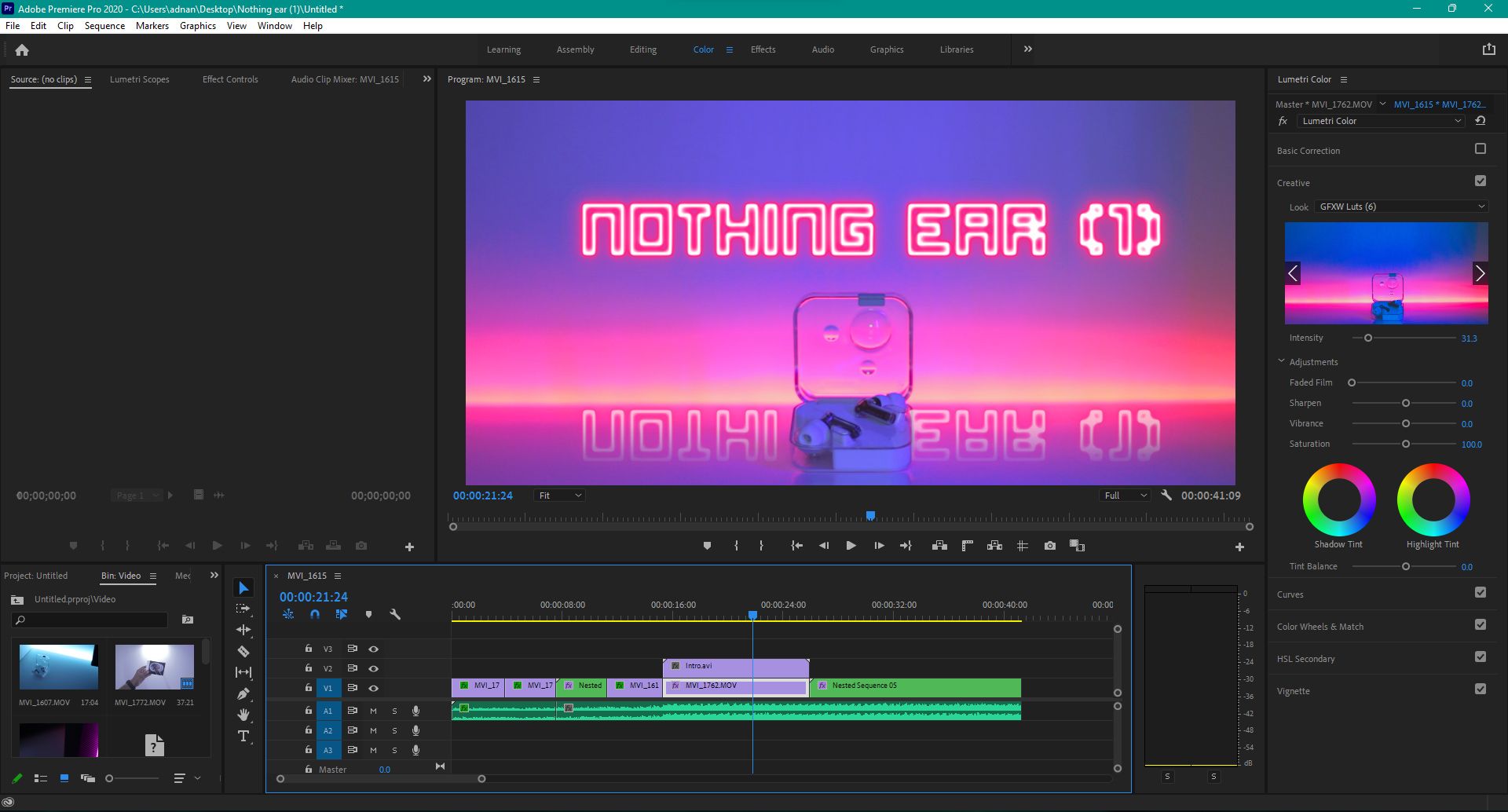Select the Razor tool

(243, 651)
